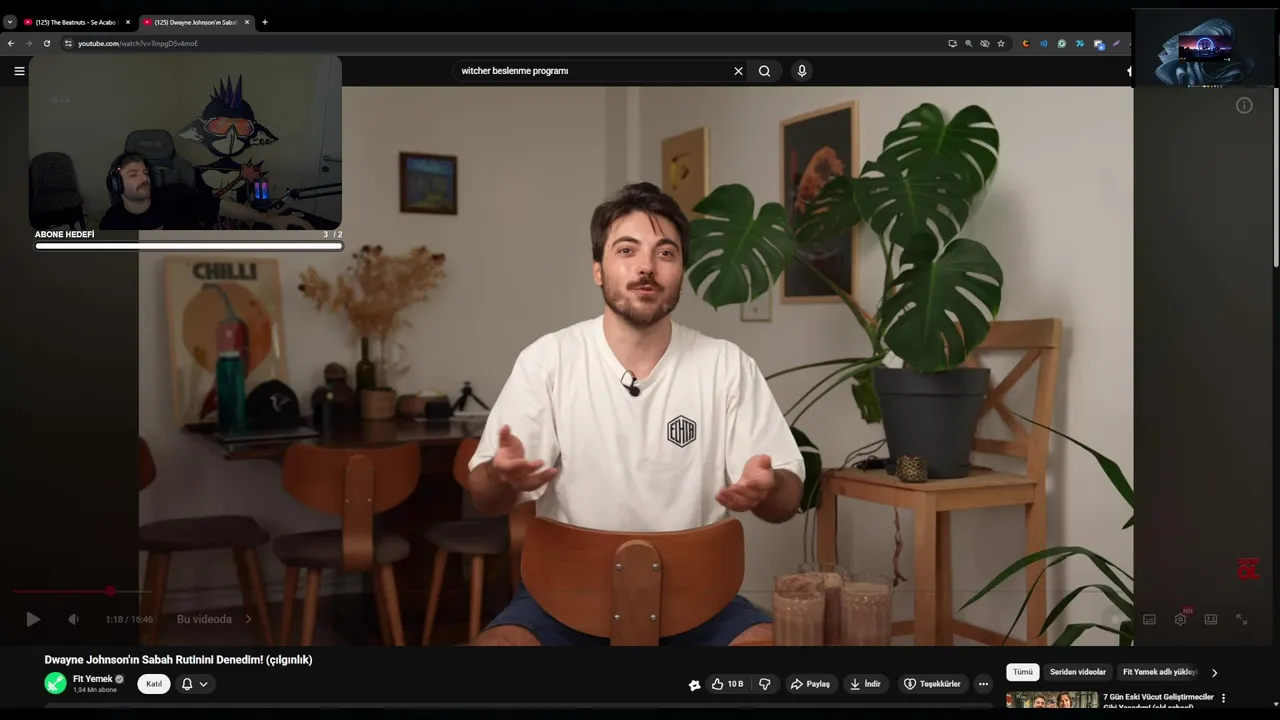Click the 'Teşekkürler' thanks button
1280x720 pixels.
coord(932,684)
